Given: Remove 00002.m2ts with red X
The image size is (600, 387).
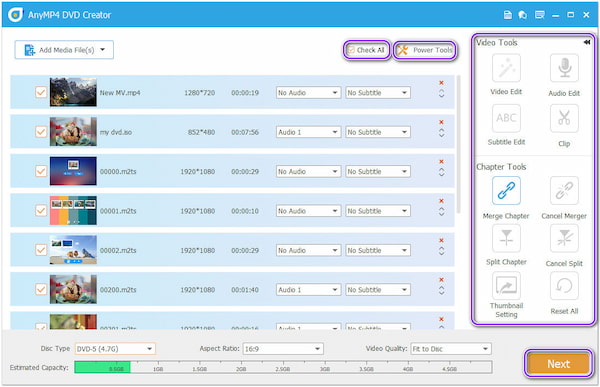Looking at the screenshot, I should pyautogui.click(x=441, y=240).
